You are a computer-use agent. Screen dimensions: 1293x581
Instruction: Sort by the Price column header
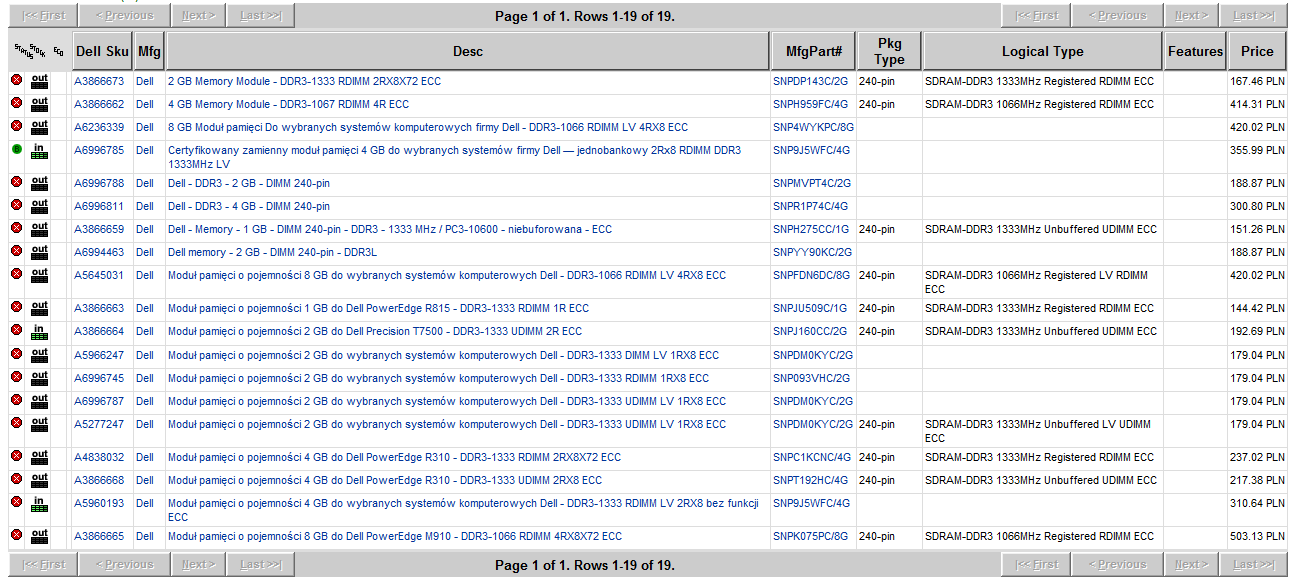point(1257,51)
